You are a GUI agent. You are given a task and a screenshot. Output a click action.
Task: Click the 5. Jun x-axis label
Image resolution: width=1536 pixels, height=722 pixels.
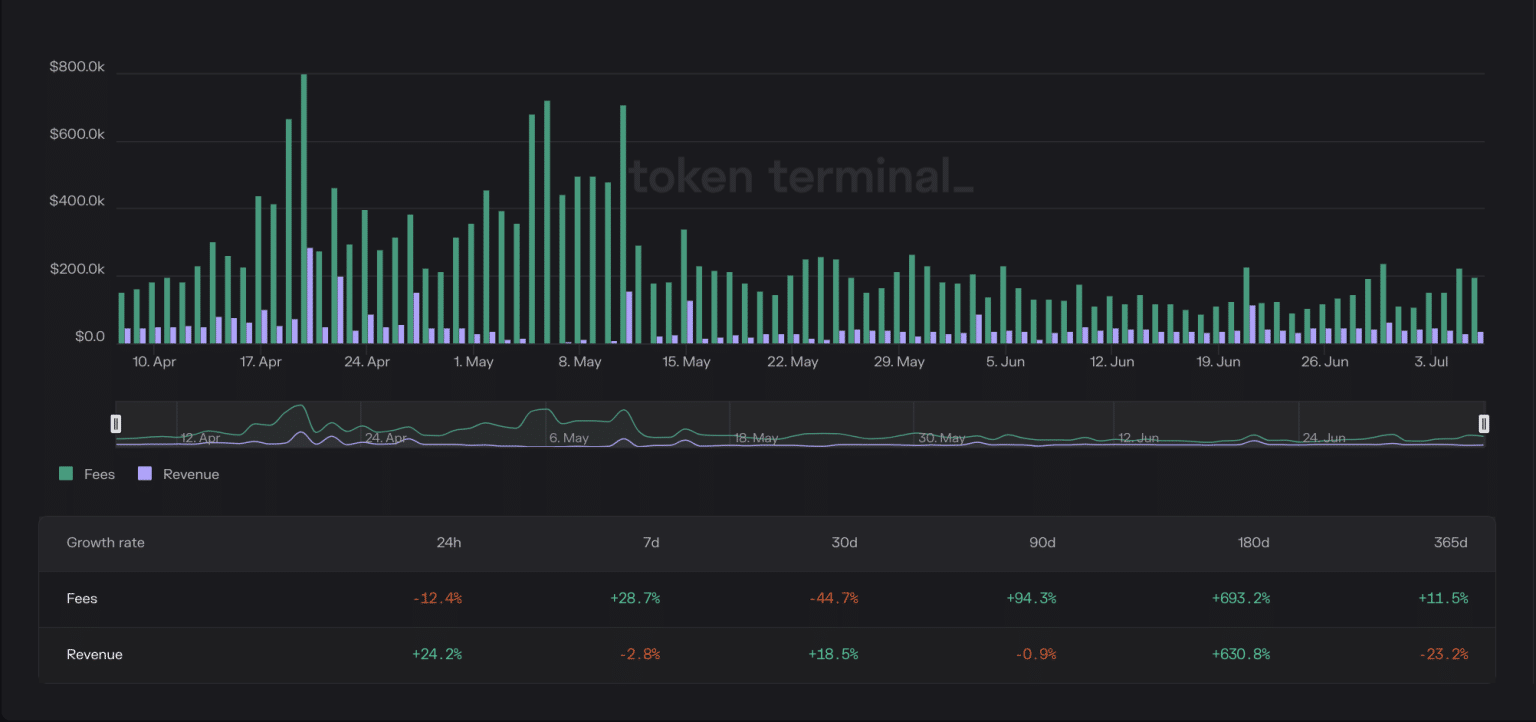1006,362
